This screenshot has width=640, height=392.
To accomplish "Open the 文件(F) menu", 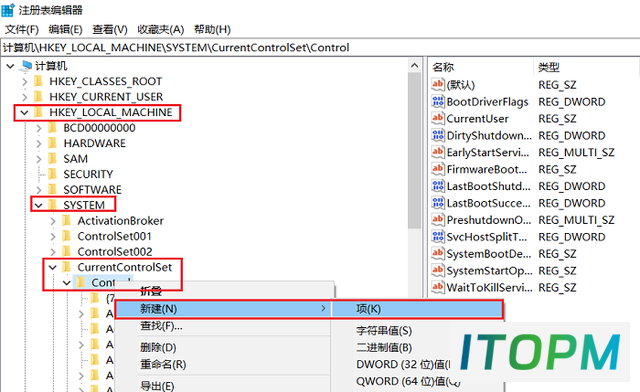I will (22, 29).
